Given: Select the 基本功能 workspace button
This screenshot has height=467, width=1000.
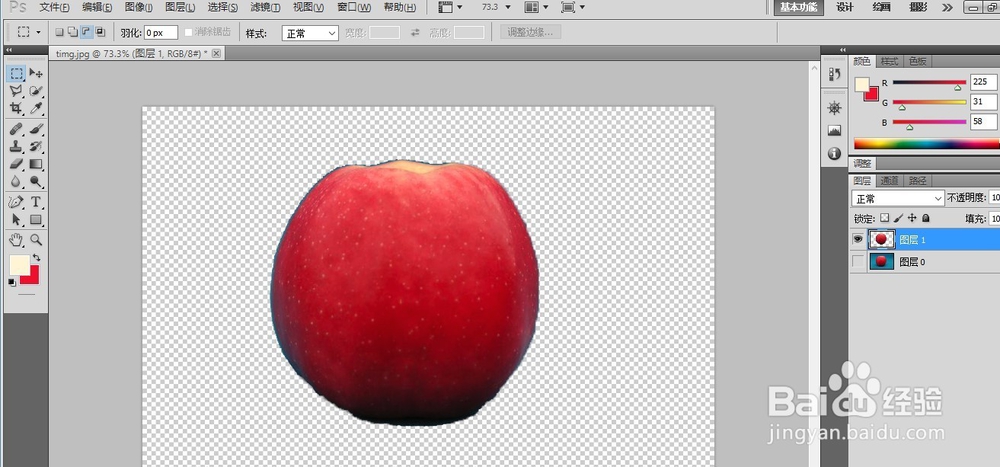Looking at the screenshot, I should [x=798, y=7].
